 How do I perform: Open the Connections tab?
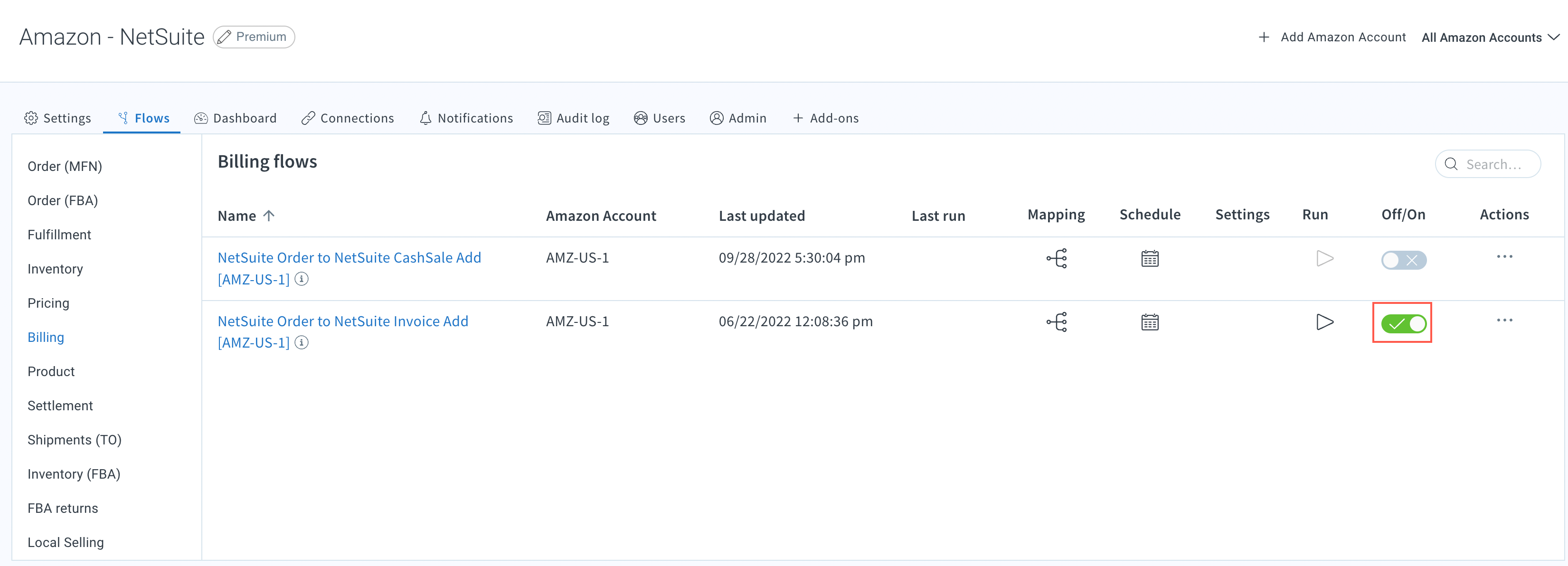[348, 118]
